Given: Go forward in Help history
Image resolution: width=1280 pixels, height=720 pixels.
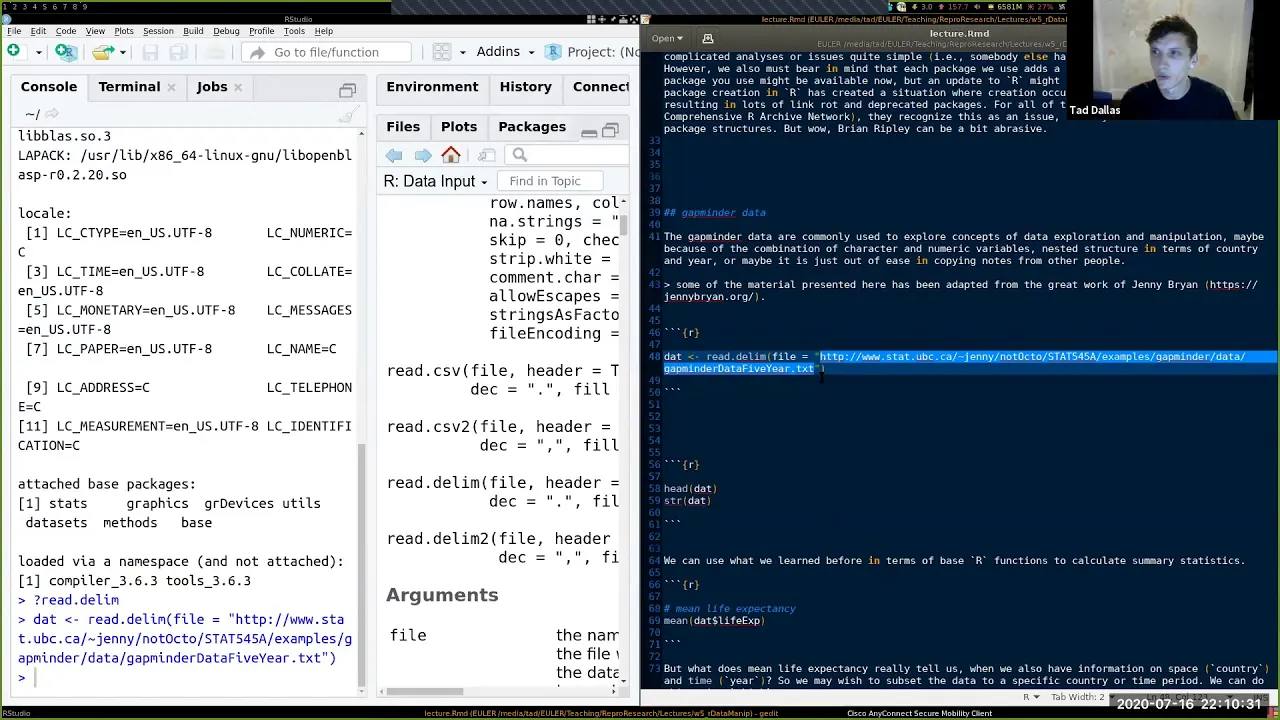Looking at the screenshot, I should pyautogui.click(x=423, y=155).
